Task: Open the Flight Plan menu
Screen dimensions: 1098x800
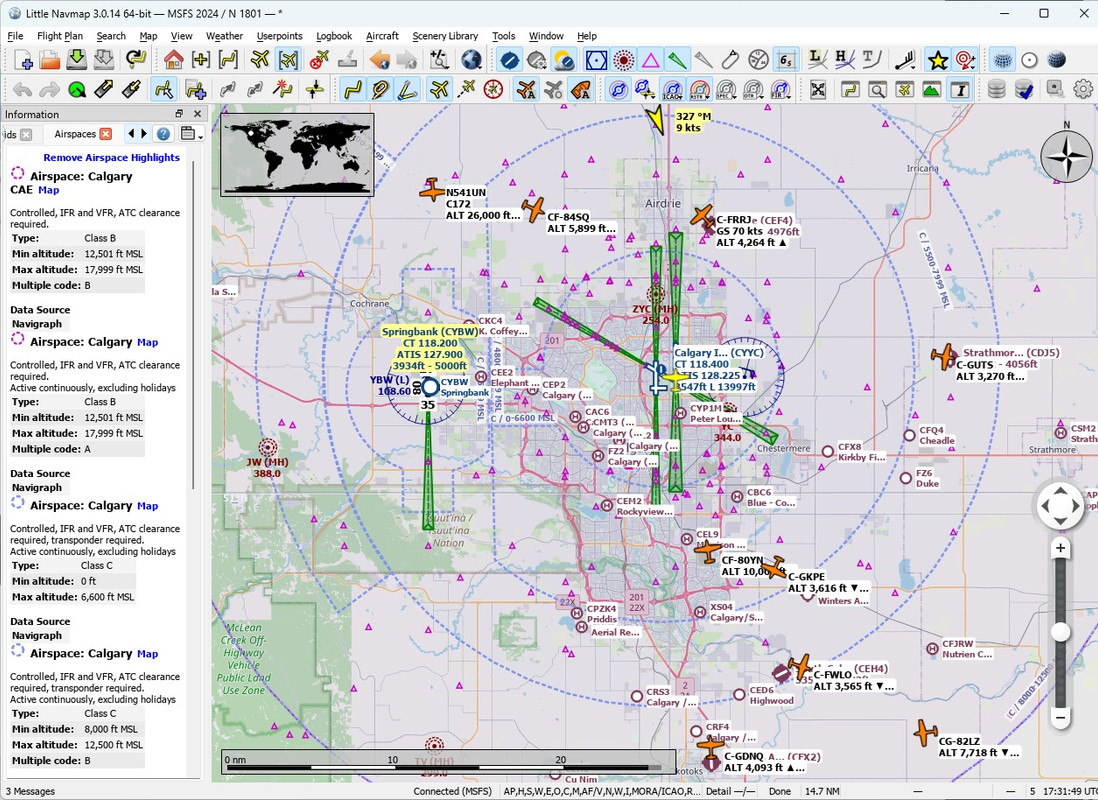Action: click(60, 36)
